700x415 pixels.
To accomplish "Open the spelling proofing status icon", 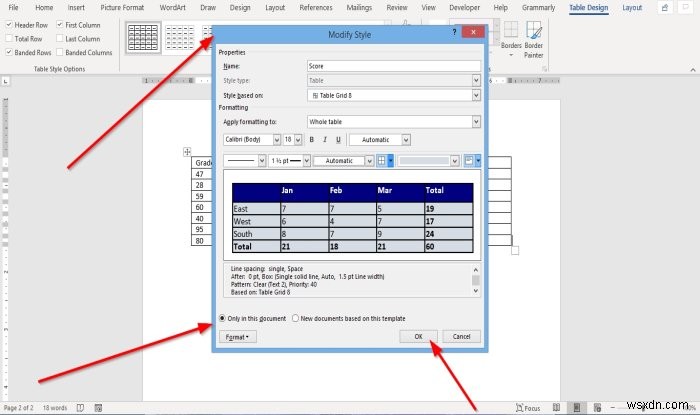I will pos(80,407).
